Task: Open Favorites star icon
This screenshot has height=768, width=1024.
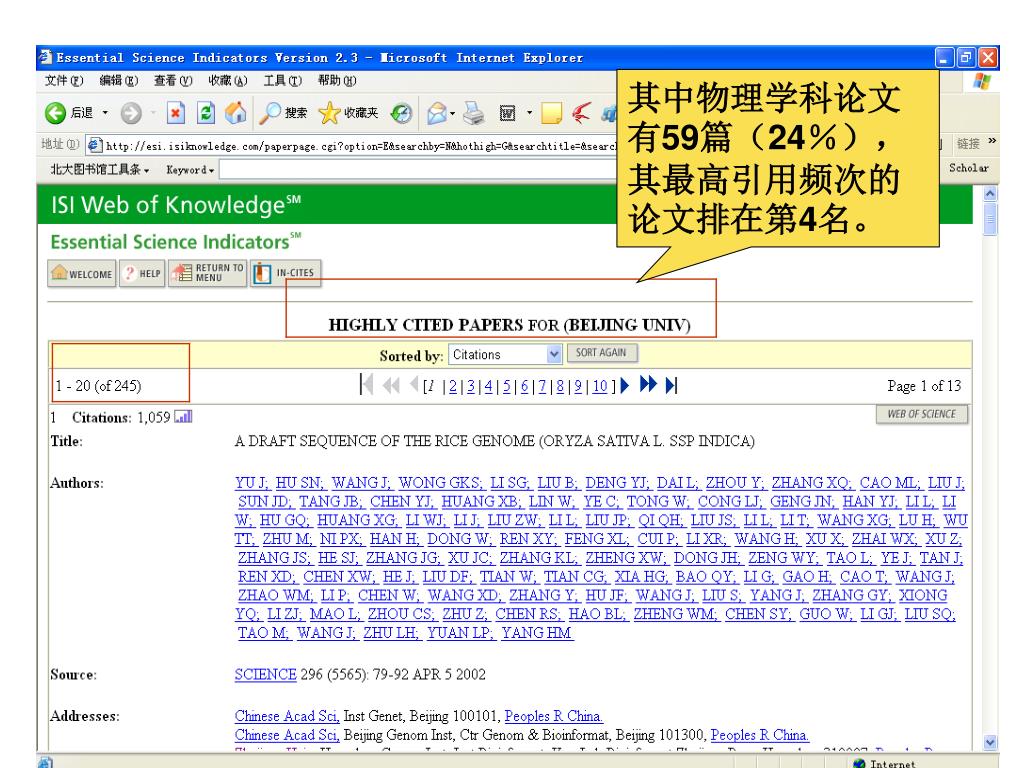Action: click(x=329, y=113)
